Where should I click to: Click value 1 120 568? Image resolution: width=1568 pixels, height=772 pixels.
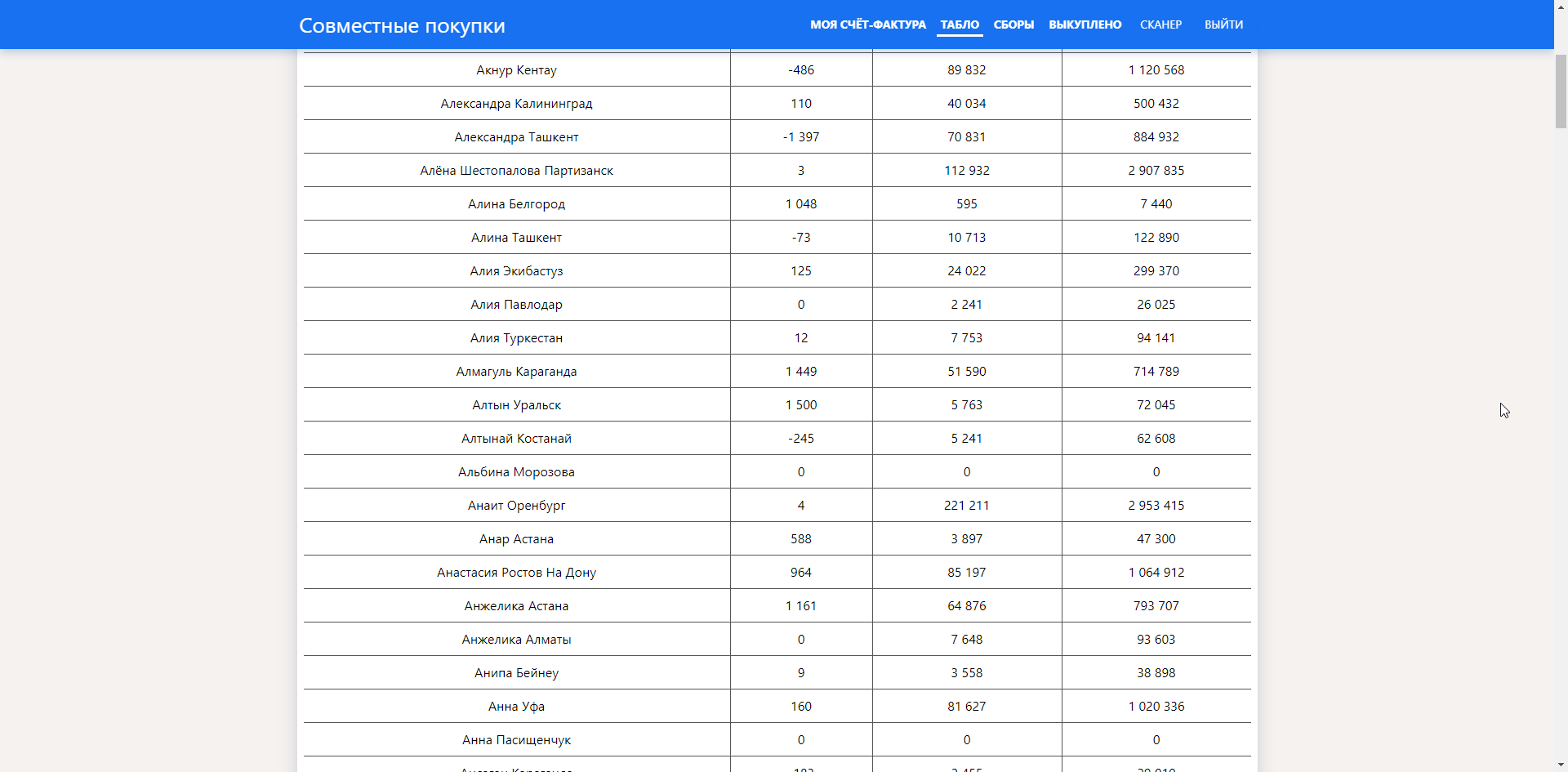(1156, 70)
